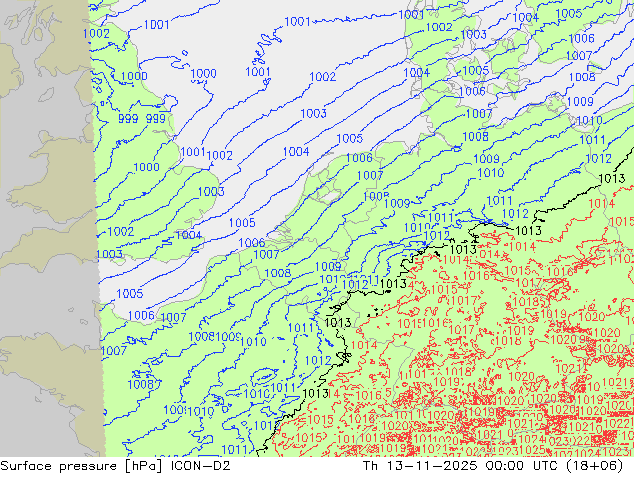
Task: Click the left '999' isobar label
Action: pos(128,119)
